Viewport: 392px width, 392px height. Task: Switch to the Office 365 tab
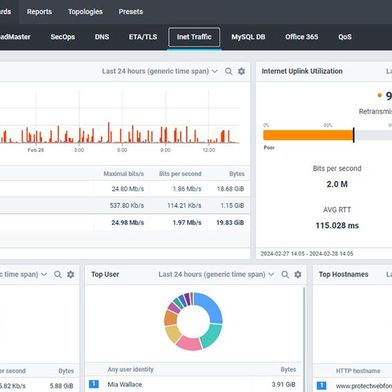pos(302,37)
